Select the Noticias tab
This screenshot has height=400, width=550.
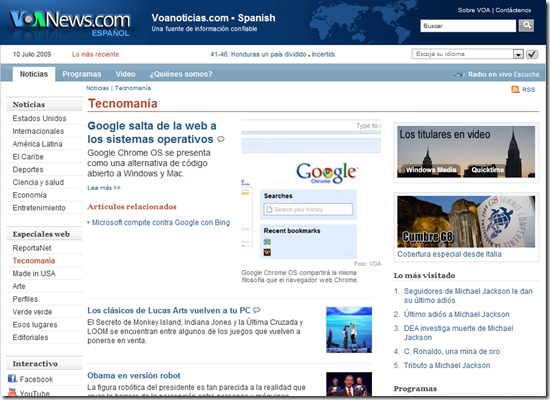click(34, 74)
